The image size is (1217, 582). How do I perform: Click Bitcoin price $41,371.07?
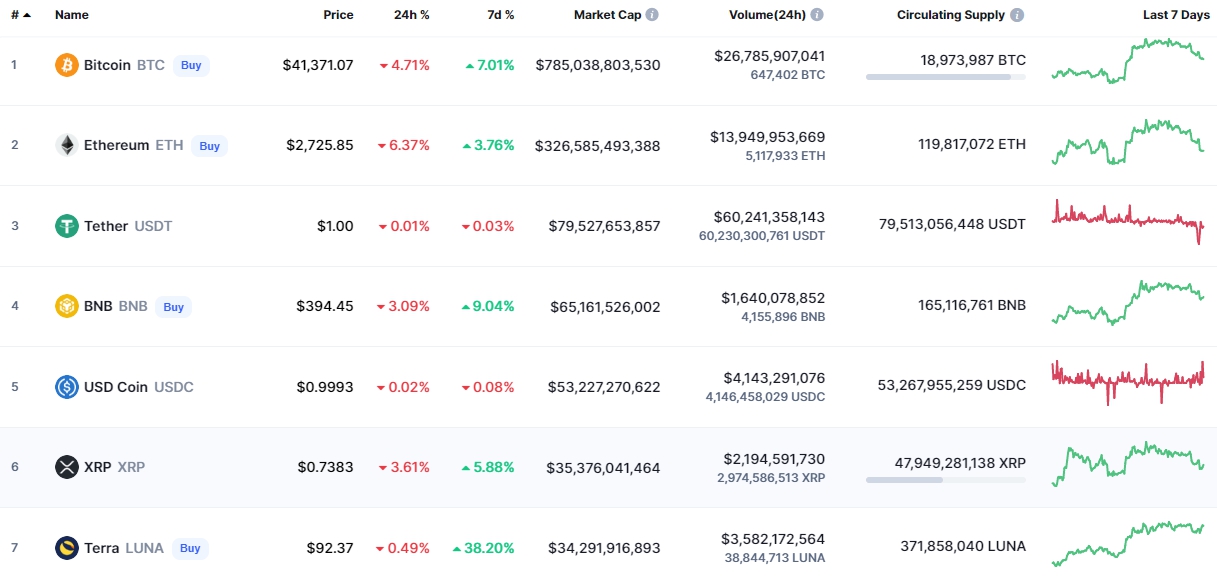click(317, 65)
